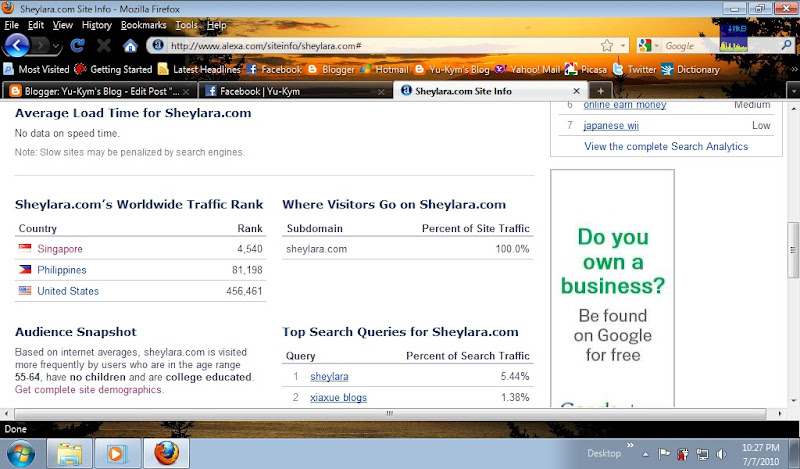Image resolution: width=800 pixels, height=469 pixels.
Task: Go to the home page icon
Action: (130, 46)
